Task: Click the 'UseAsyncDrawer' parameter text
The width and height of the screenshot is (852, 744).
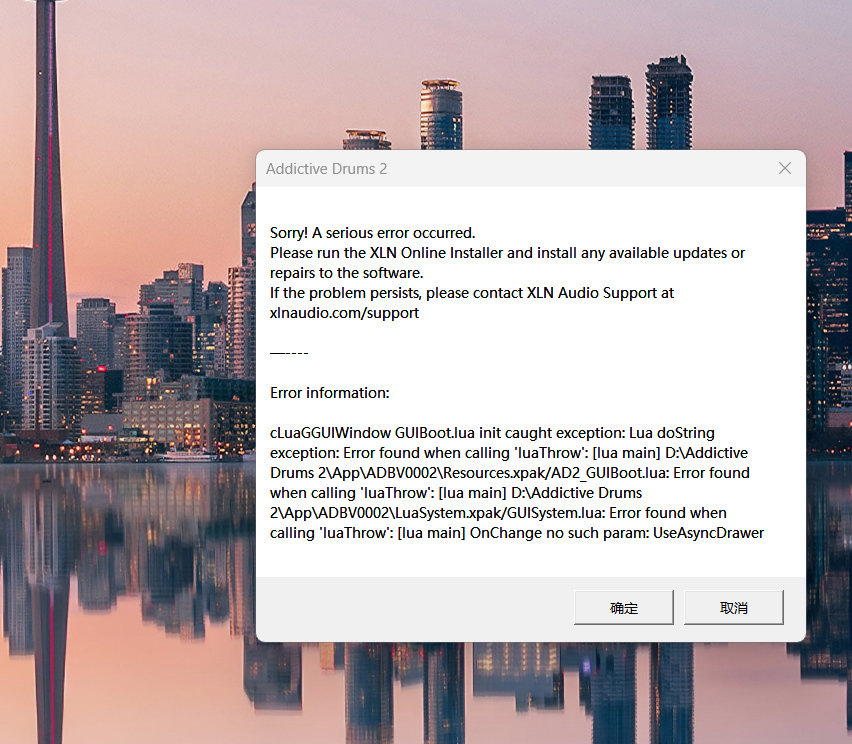Action: click(709, 533)
